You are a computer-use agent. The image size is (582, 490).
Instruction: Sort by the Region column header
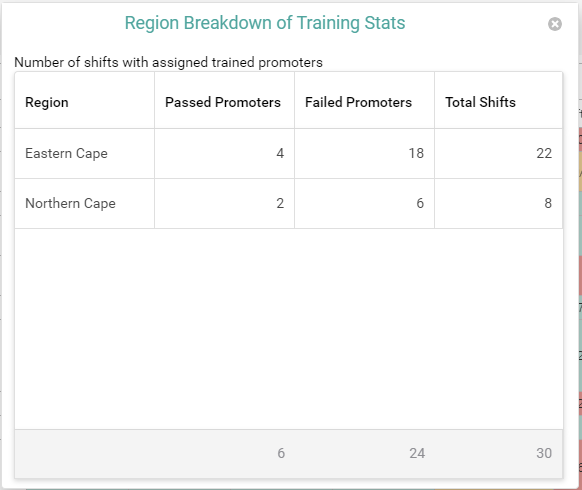[85, 101]
